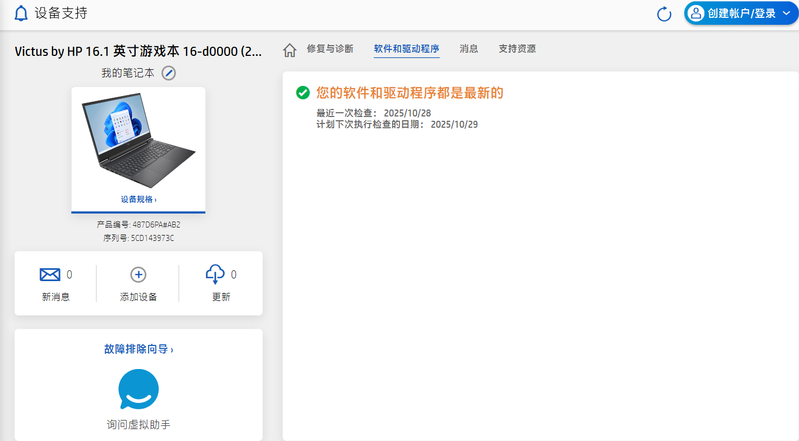The width and height of the screenshot is (799, 441).
Task: Open the 故障排除向导 link
Action: pyautogui.click(x=138, y=349)
